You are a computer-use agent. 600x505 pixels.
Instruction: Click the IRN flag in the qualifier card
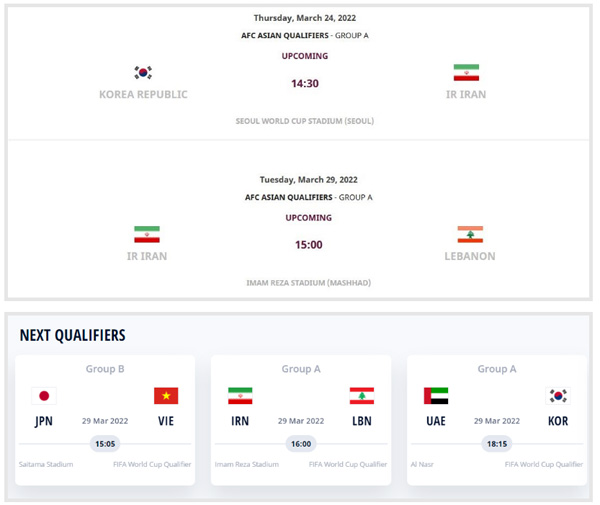[240, 396]
